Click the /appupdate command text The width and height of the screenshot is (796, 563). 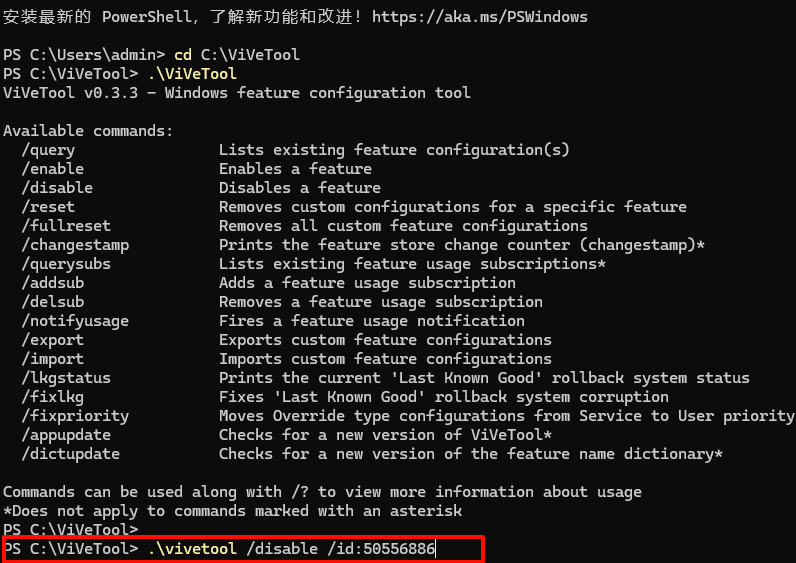66,435
